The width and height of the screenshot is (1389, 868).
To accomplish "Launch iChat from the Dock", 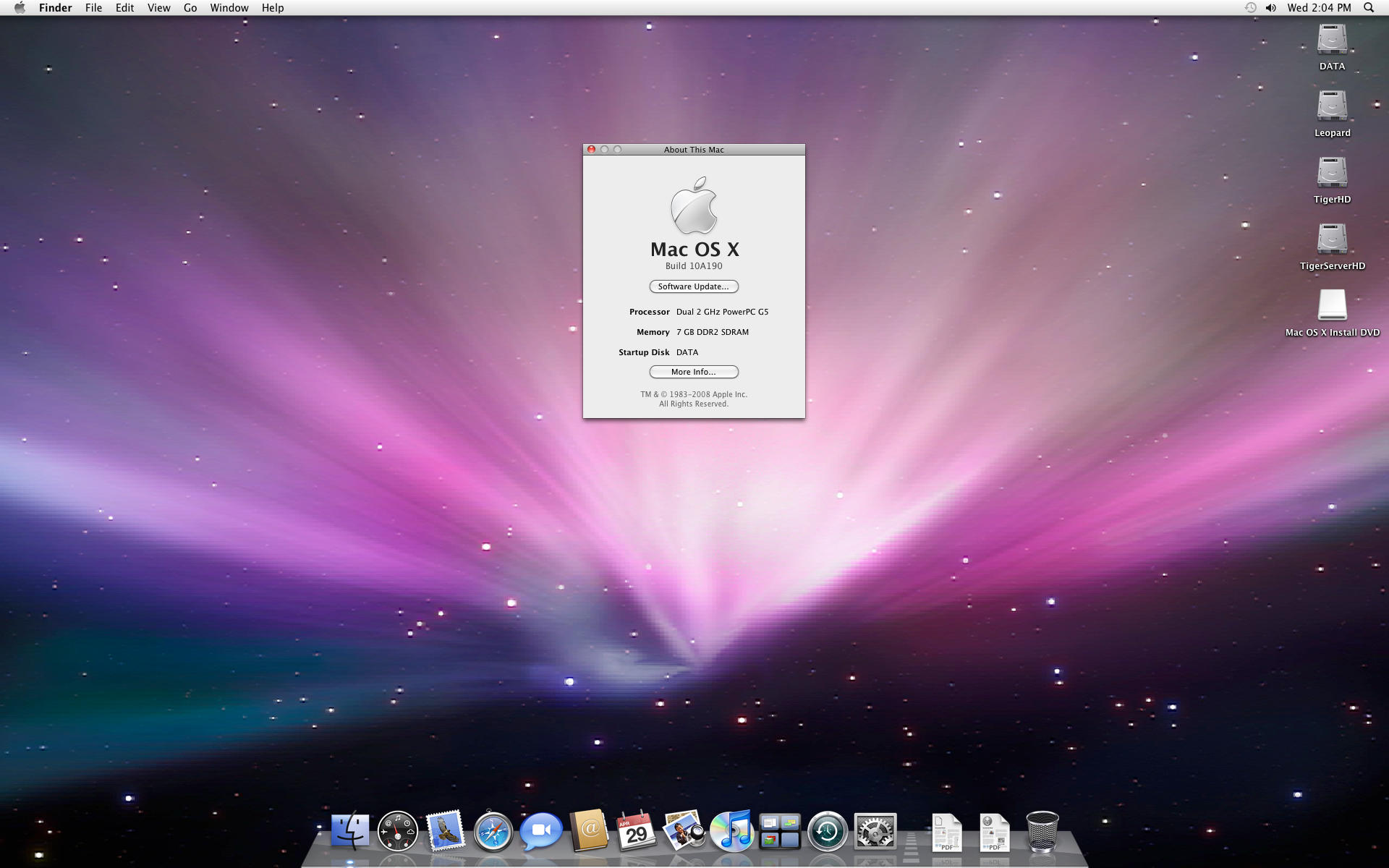I will [x=541, y=831].
